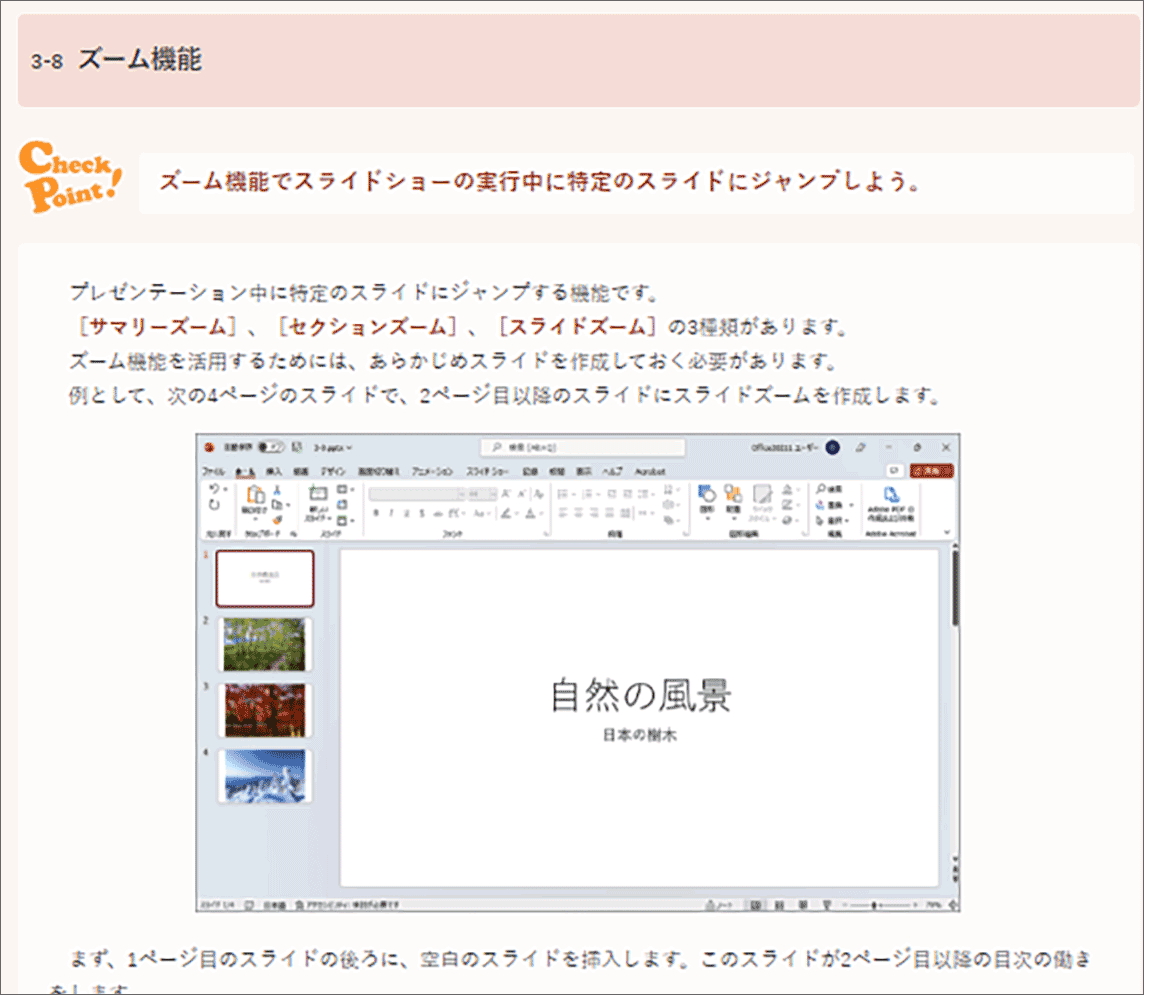The width and height of the screenshot is (1150, 995).
Task: Click the Cut scissors icon
Action: point(277,490)
